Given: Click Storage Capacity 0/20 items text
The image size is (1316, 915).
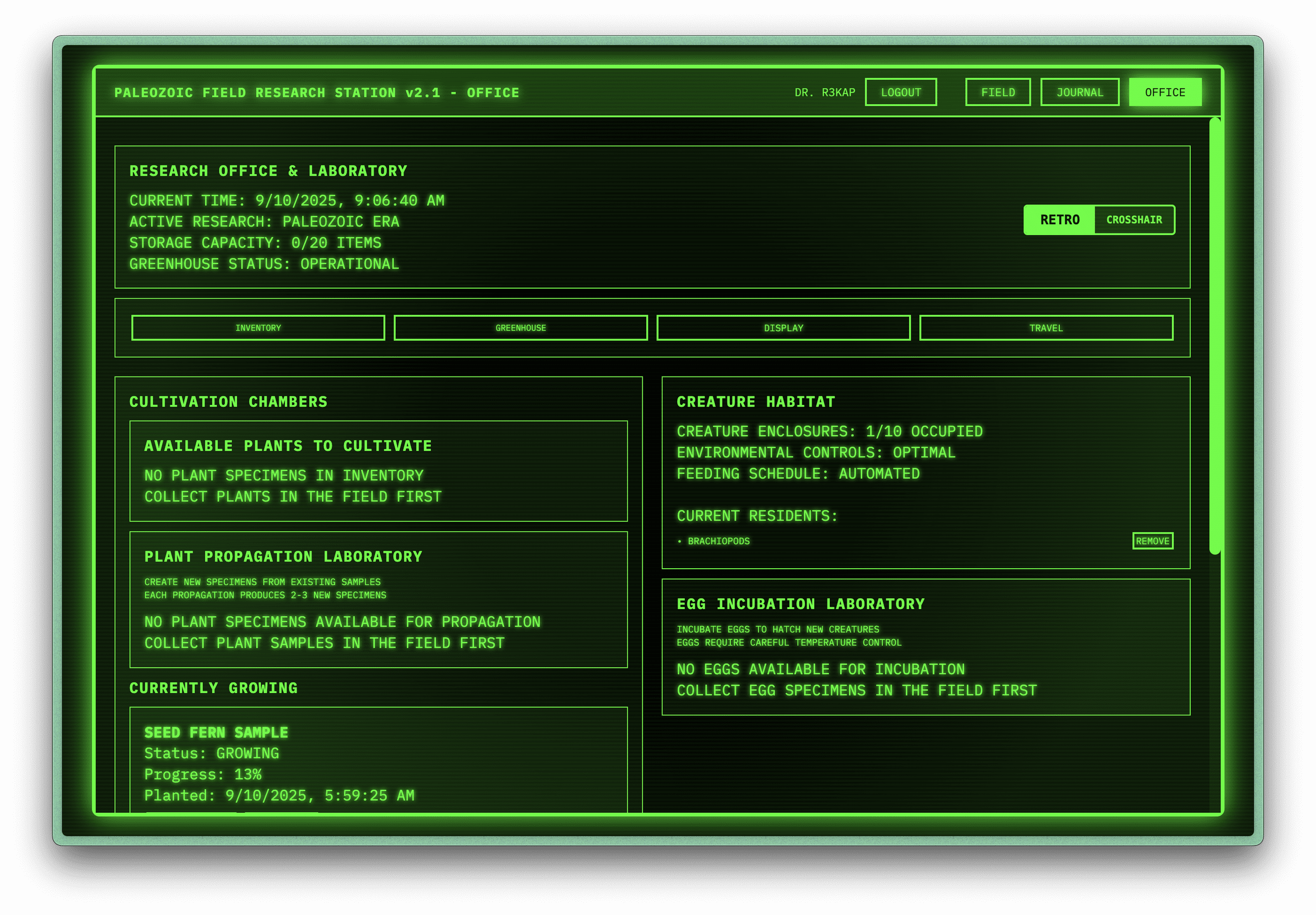Looking at the screenshot, I should click(255, 243).
